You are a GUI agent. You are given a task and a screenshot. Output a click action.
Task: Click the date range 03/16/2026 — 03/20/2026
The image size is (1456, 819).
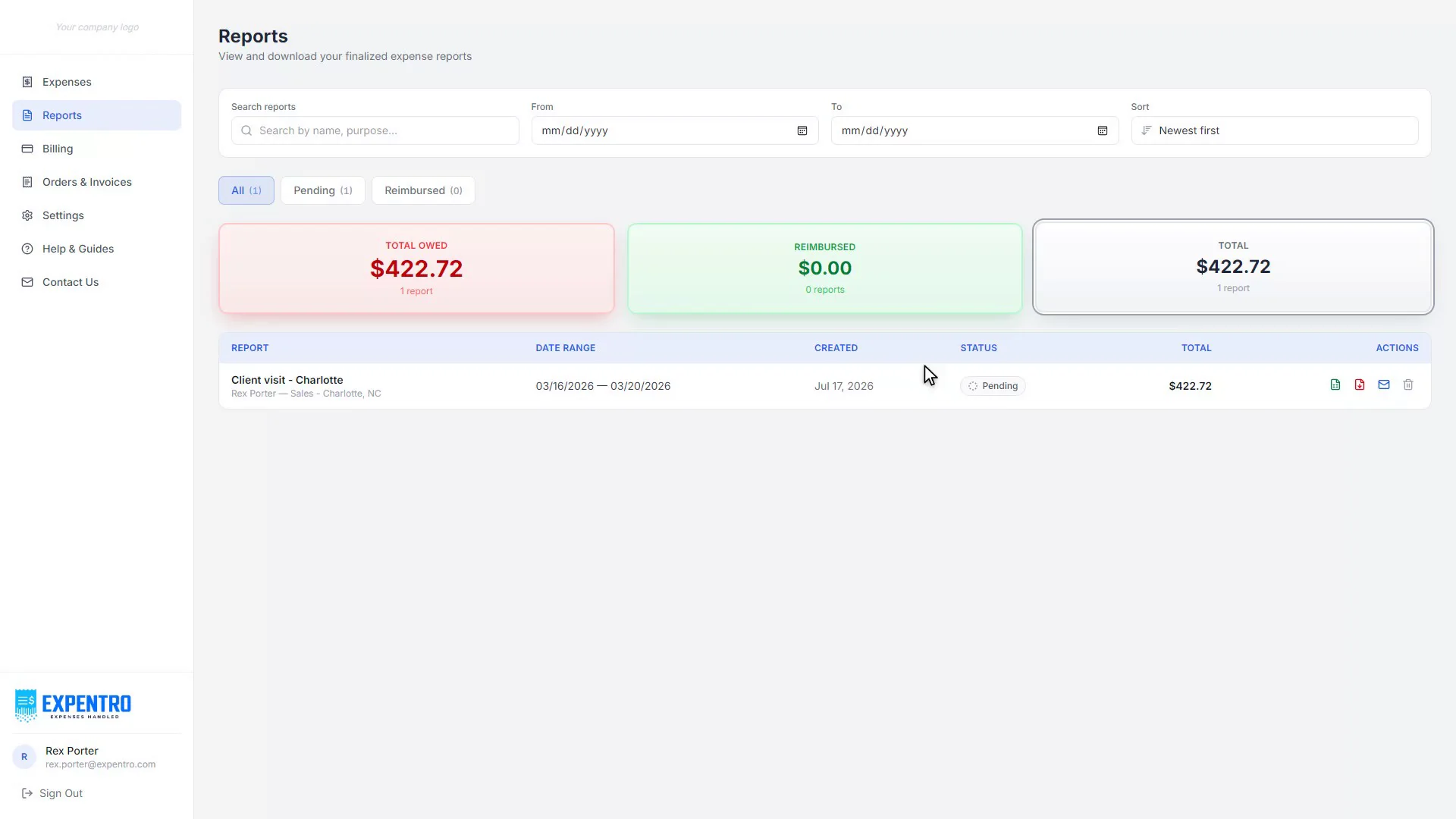tap(603, 386)
